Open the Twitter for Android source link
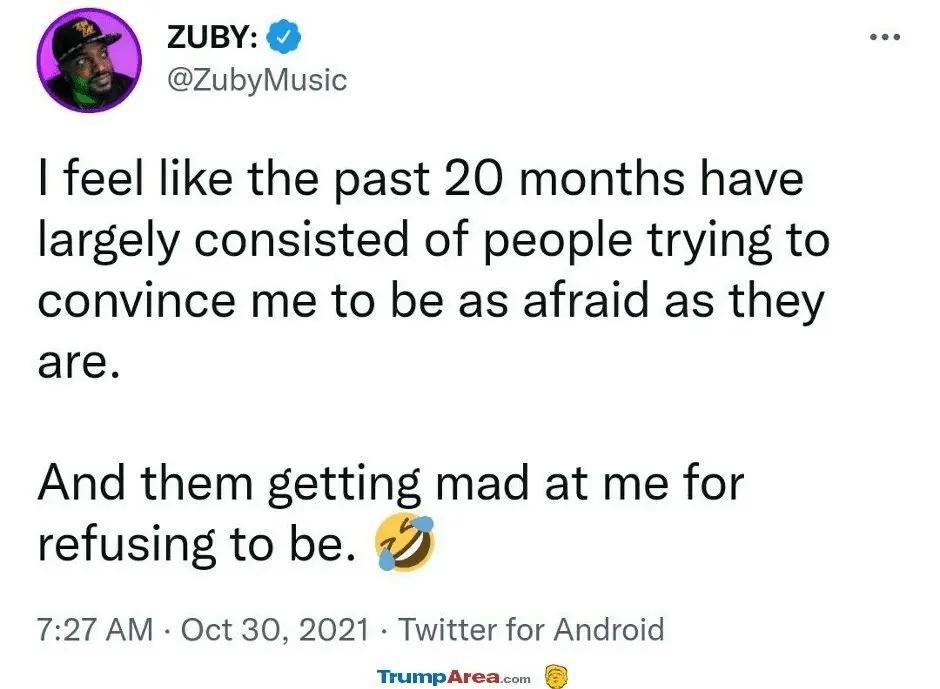The image size is (940, 689). point(531,630)
